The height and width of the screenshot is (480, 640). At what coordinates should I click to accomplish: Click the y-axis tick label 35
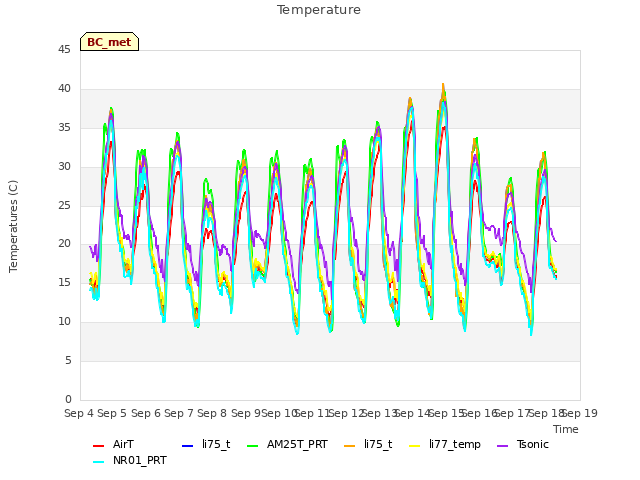pyautogui.click(x=64, y=128)
